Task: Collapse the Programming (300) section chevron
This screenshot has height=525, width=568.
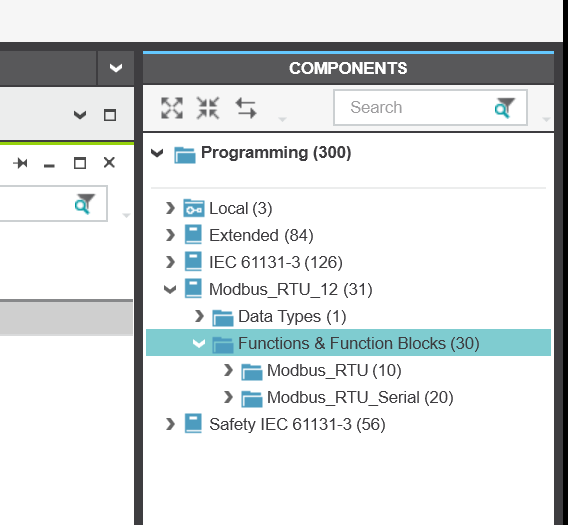Action: (157, 153)
